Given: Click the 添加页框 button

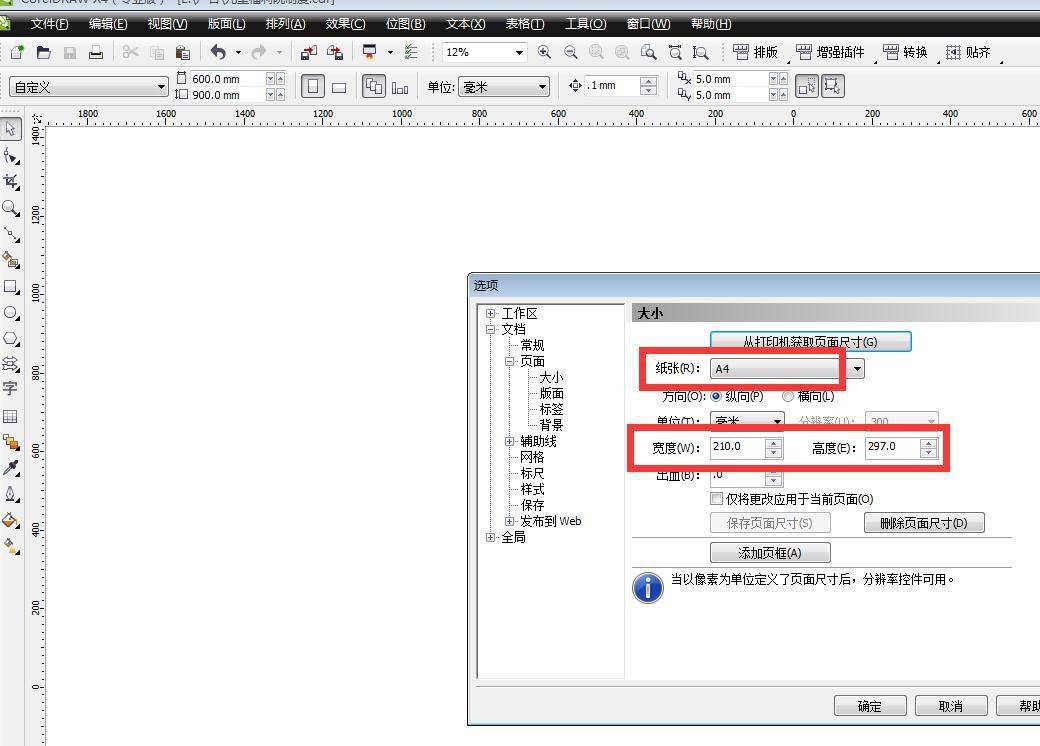Looking at the screenshot, I should (769, 553).
